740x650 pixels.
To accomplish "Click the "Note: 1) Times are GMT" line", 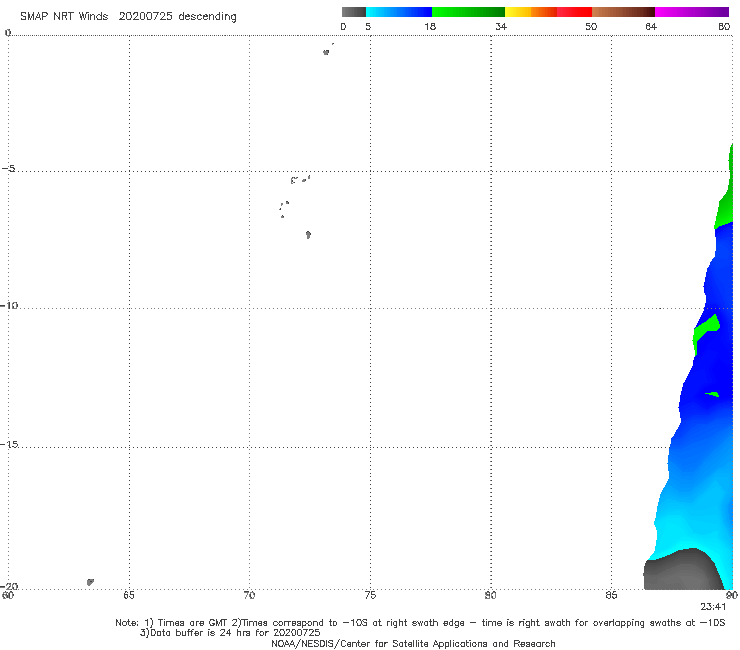I will 420,623.
